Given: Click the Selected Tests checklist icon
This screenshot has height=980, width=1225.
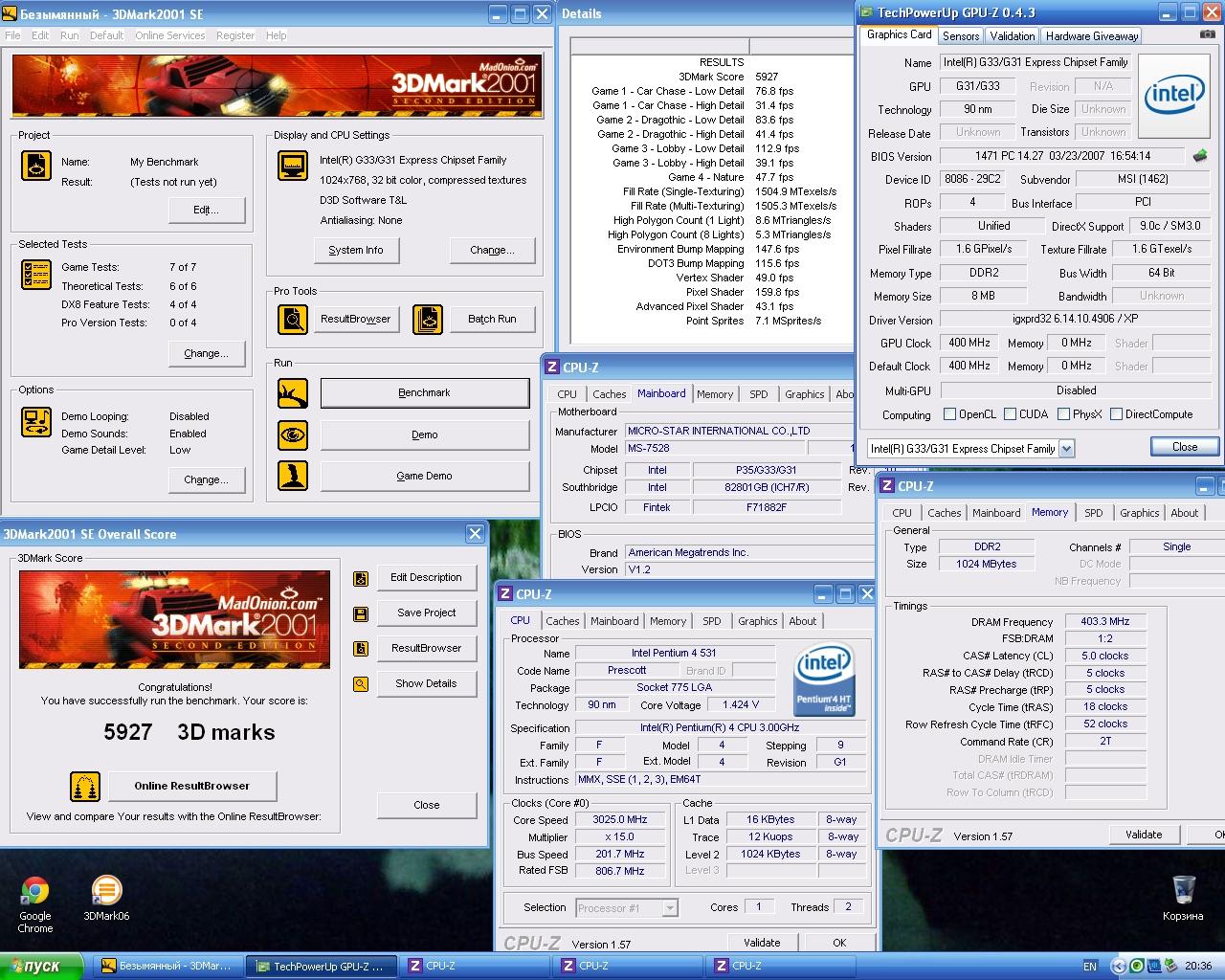Looking at the screenshot, I should coord(36,275).
